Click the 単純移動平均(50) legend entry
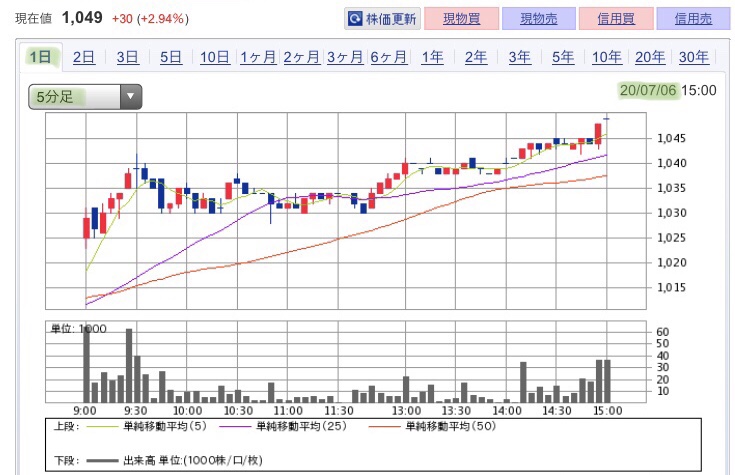735x475 pixels. [432, 427]
